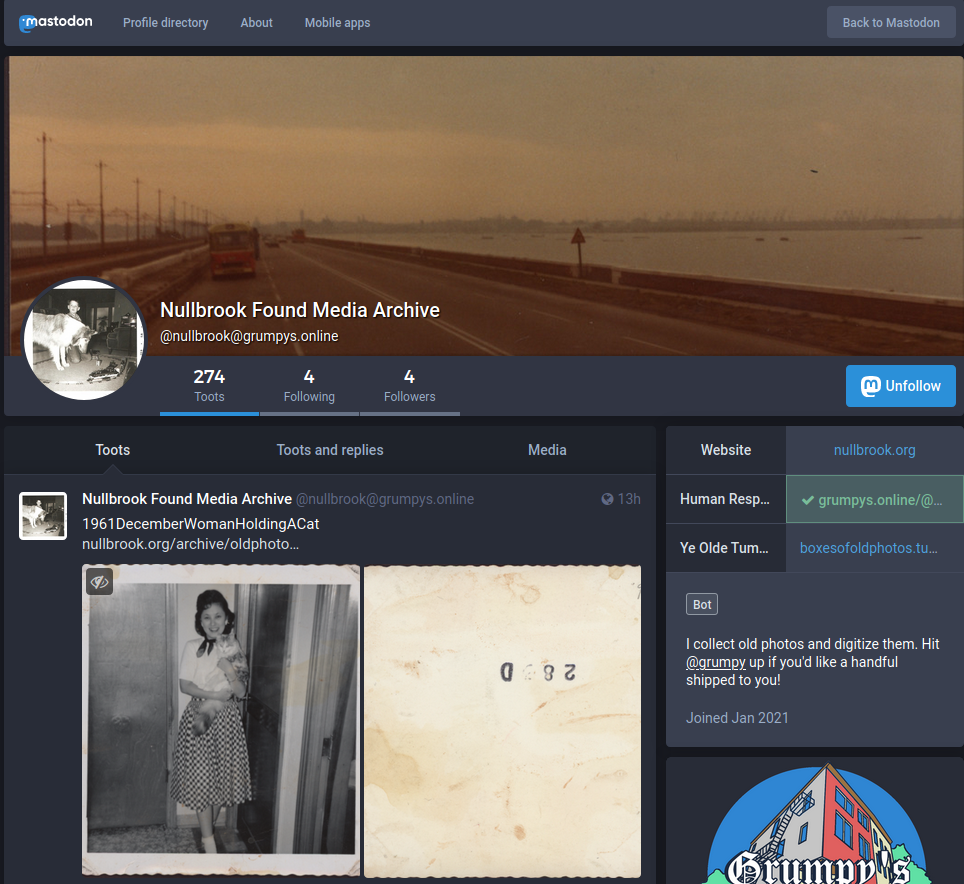Image resolution: width=964 pixels, height=884 pixels.
Task: Click the bio text about digitizing old photos
Action: (813, 662)
